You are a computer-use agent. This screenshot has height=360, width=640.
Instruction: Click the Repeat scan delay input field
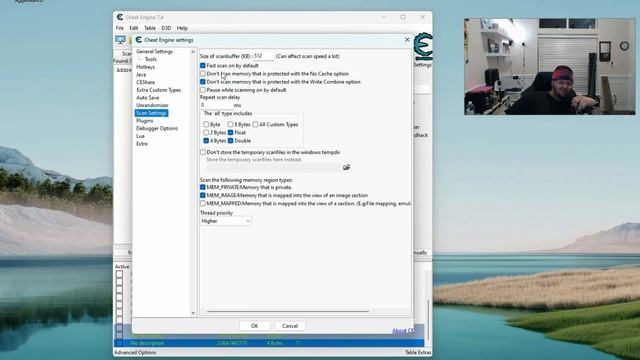216,105
